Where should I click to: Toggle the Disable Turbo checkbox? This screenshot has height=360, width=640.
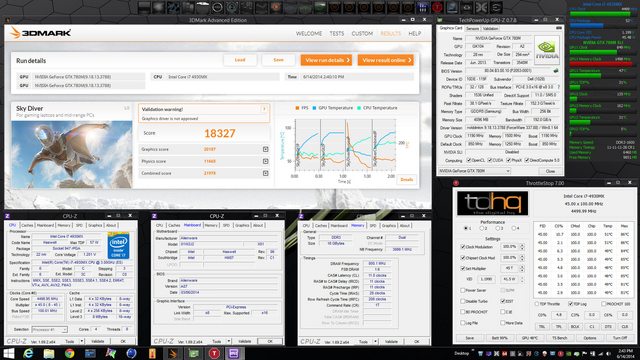point(462,301)
